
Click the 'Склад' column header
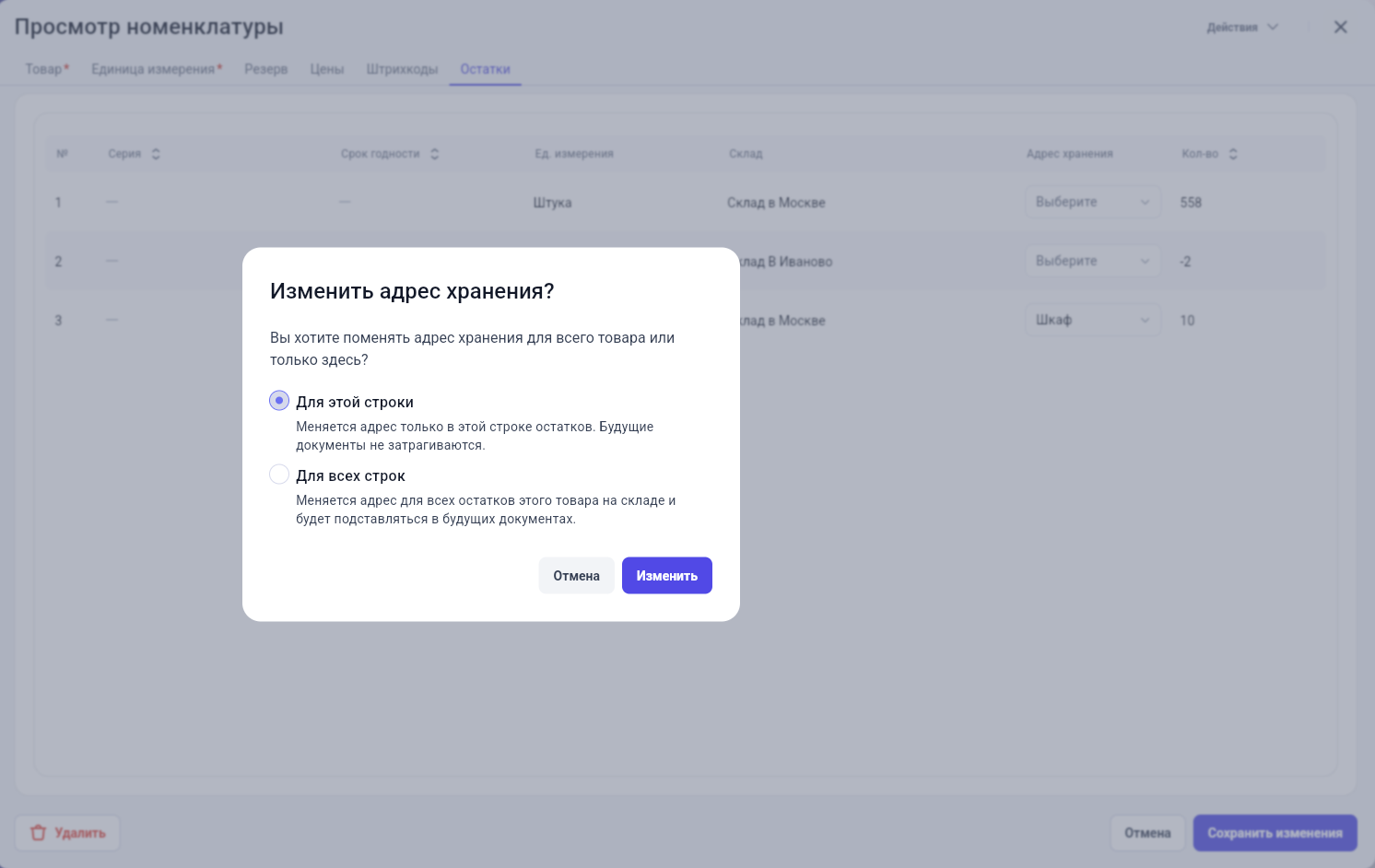tap(746, 154)
